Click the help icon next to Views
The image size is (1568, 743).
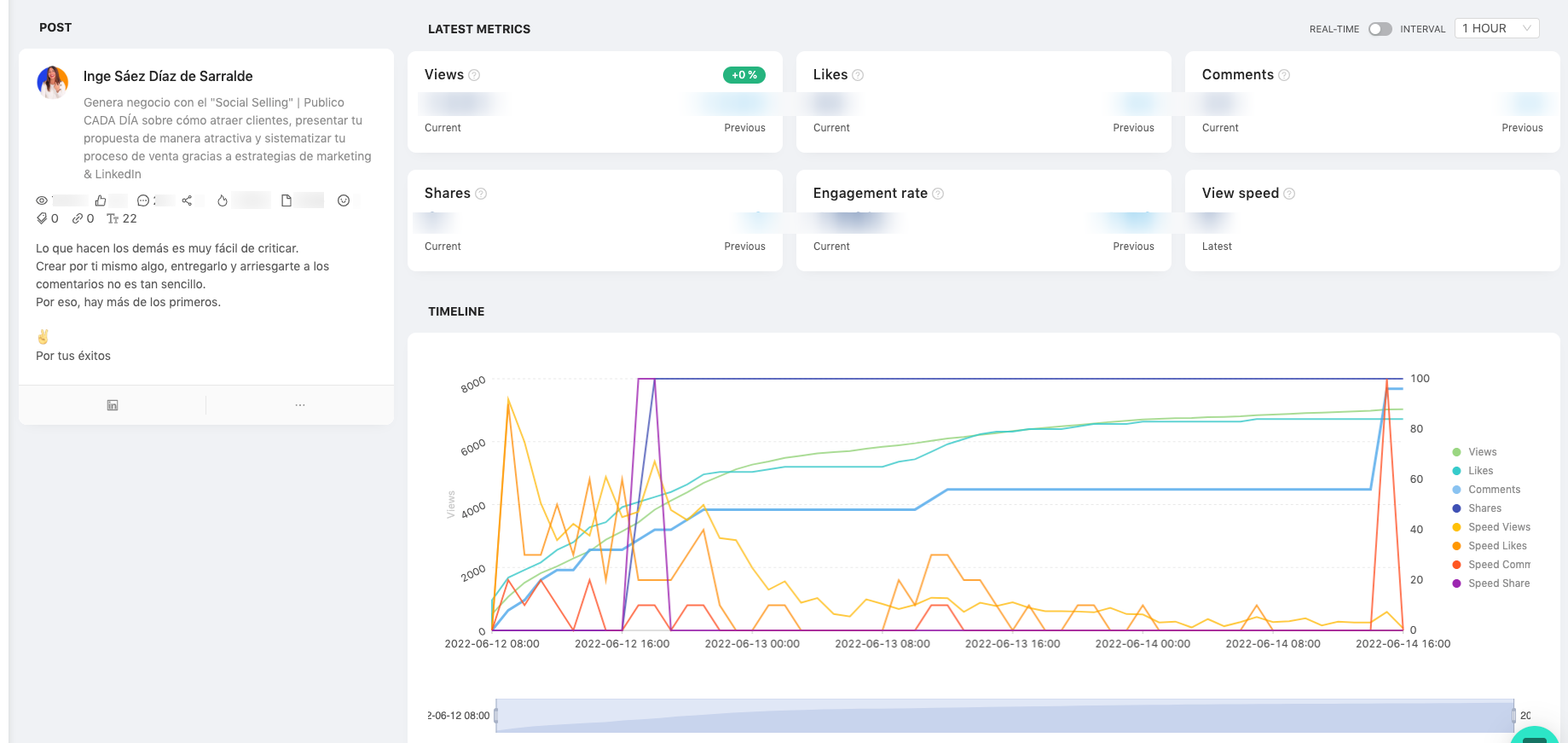475,75
